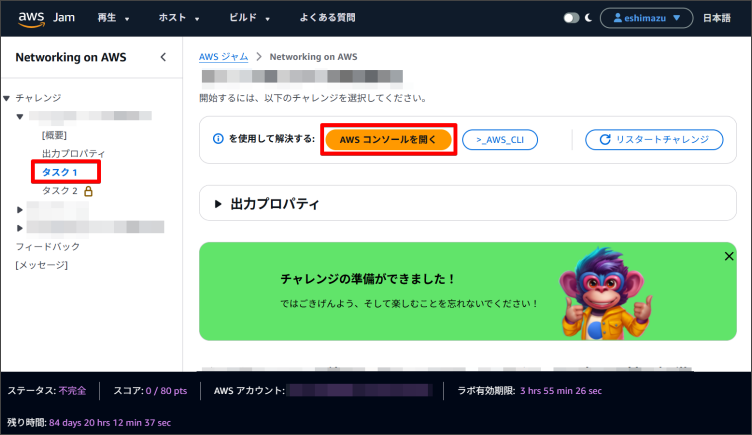This screenshot has height=435, width=752.
Task: Open the ビルド dropdown menu
Action: click(248, 18)
